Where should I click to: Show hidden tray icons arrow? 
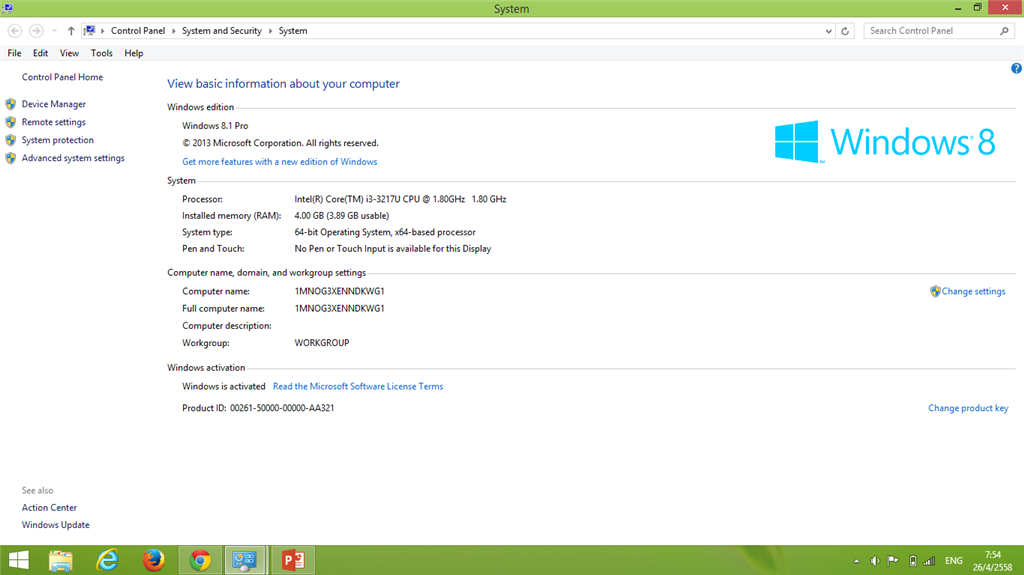(x=856, y=561)
